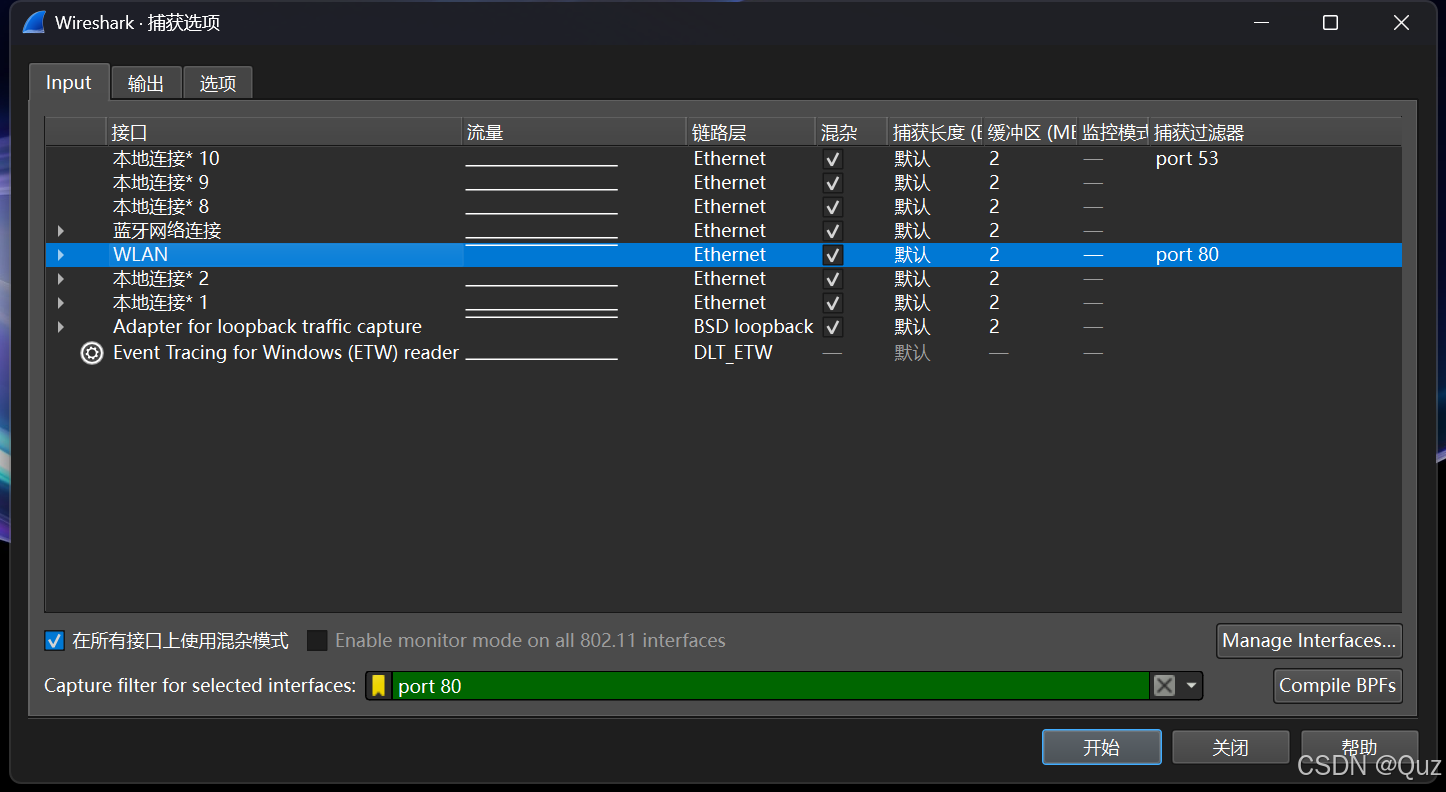Click the DLT_ETW link-layer cell
The width and height of the screenshot is (1446, 792).
click(x=733, y=353)
